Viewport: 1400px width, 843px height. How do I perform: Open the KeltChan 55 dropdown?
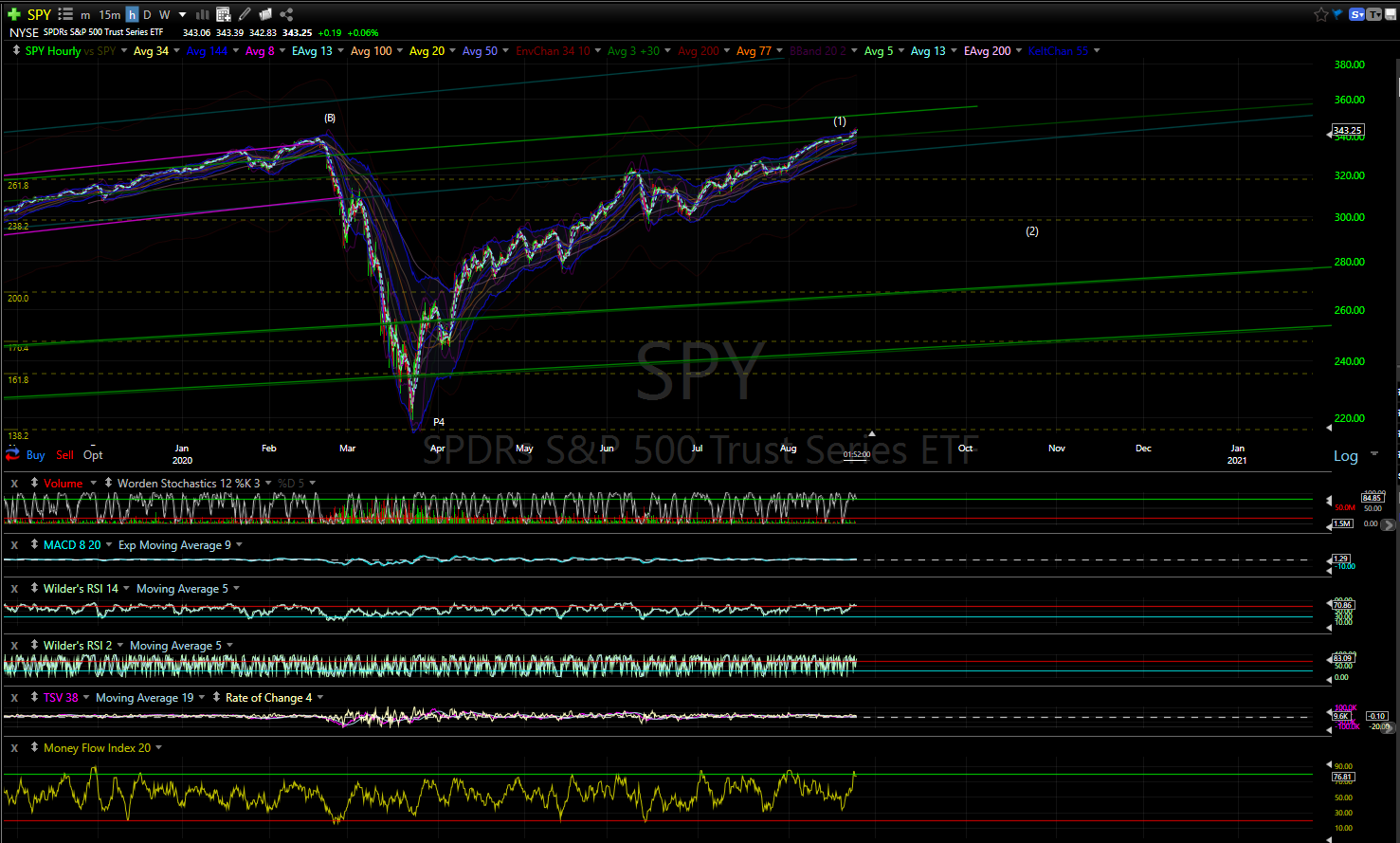pos(1097,51)
